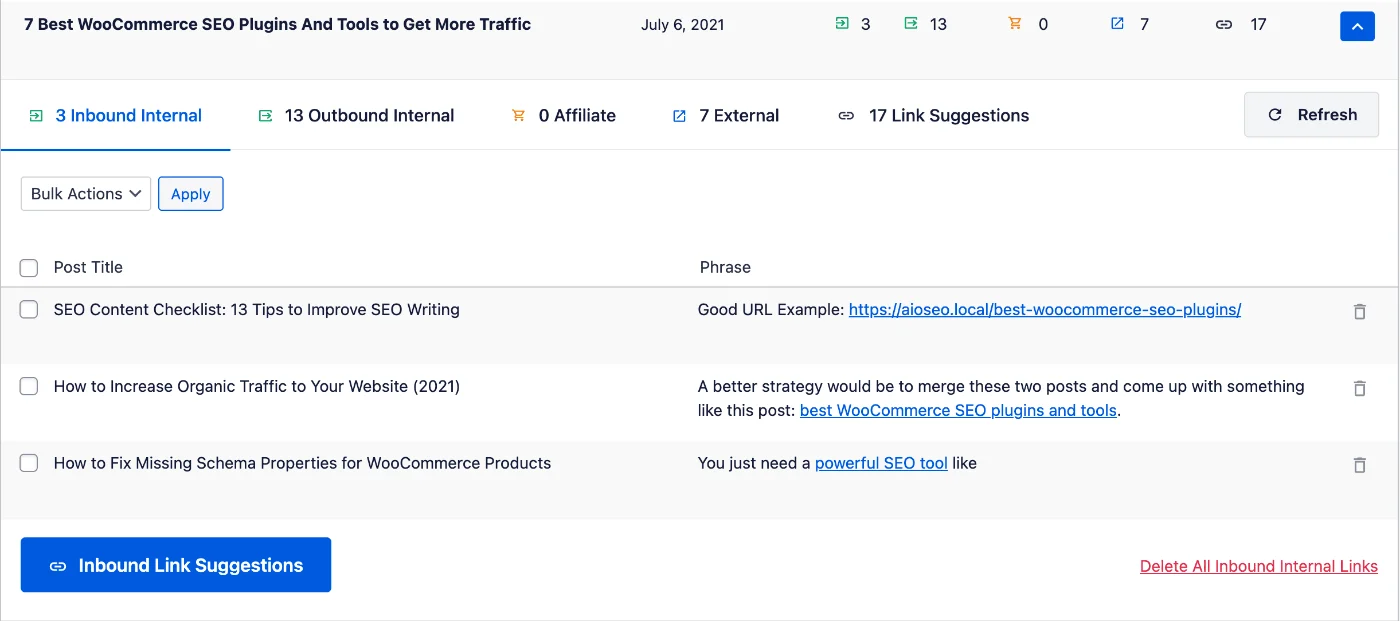Click the 7 Best WooCommerce SEO Plugins title
1400x621 pixels.
click(278, 24)
